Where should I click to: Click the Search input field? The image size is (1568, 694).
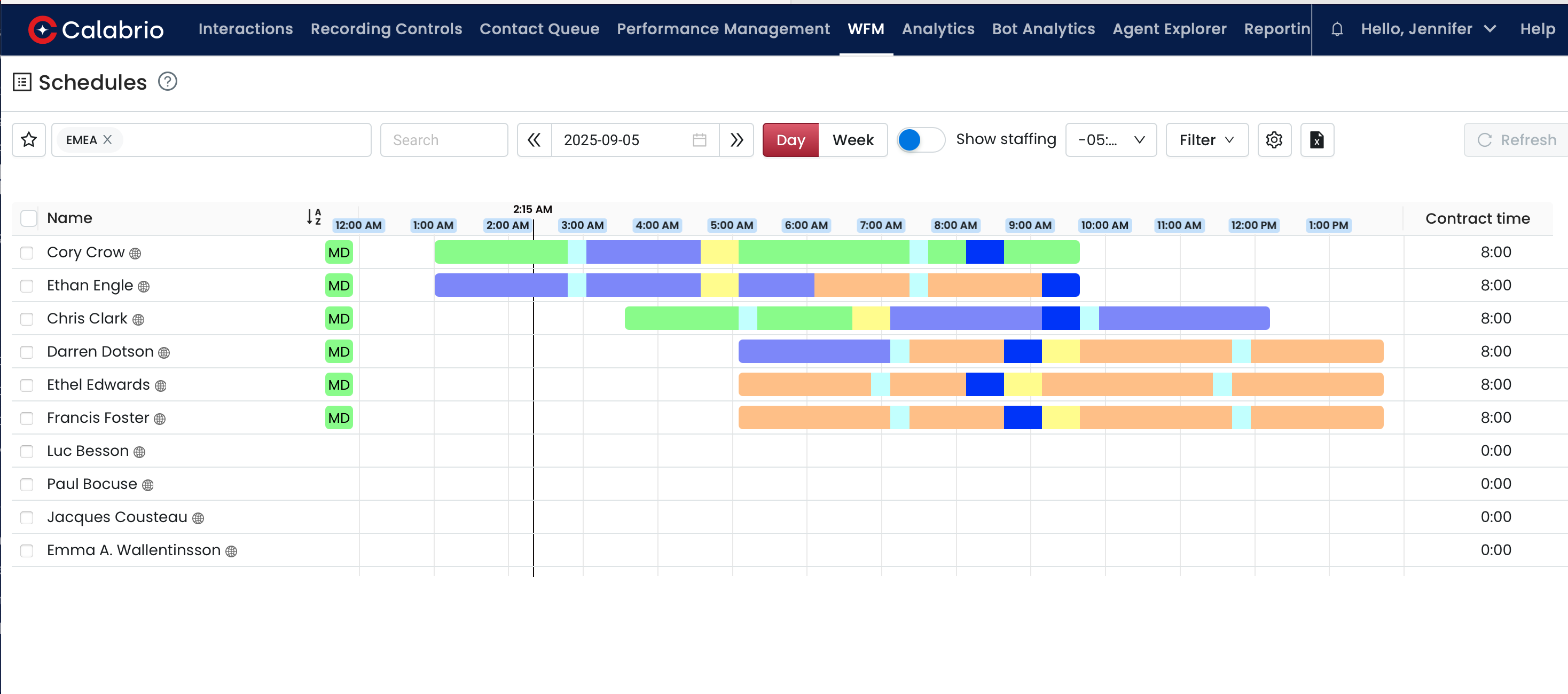coord(444,140)
